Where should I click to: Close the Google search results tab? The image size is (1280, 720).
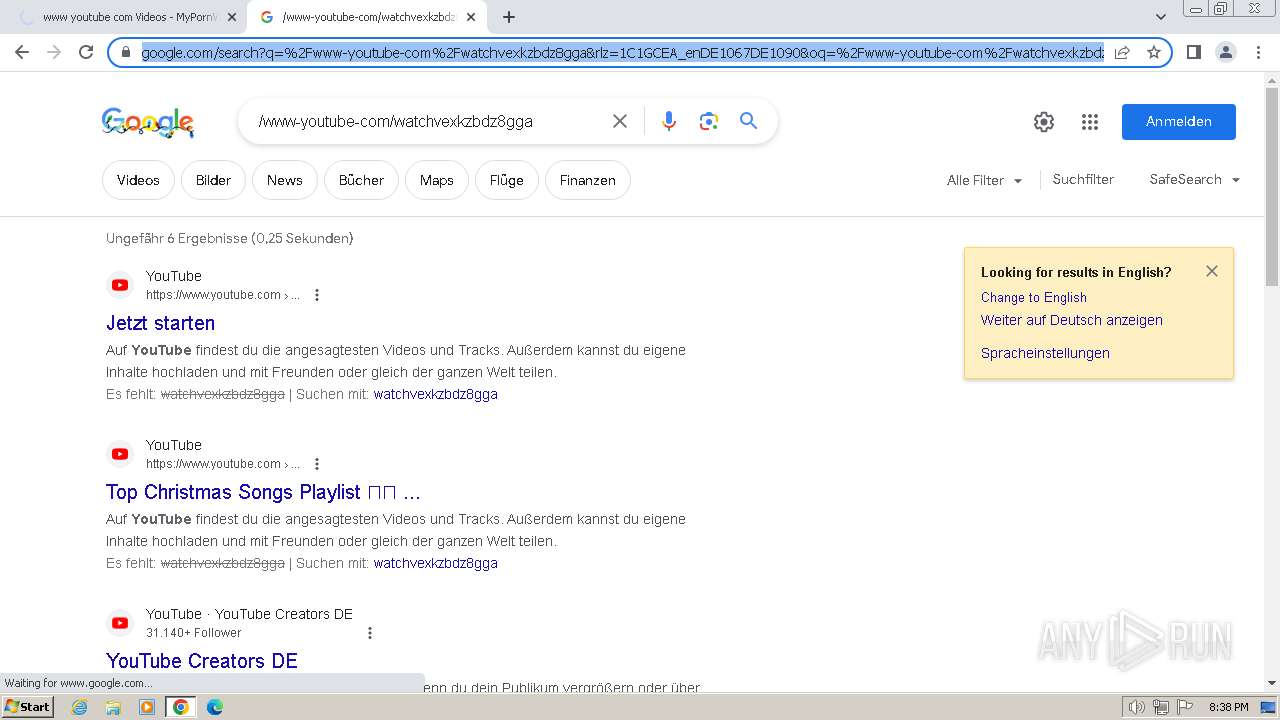(x=471, y=17)
